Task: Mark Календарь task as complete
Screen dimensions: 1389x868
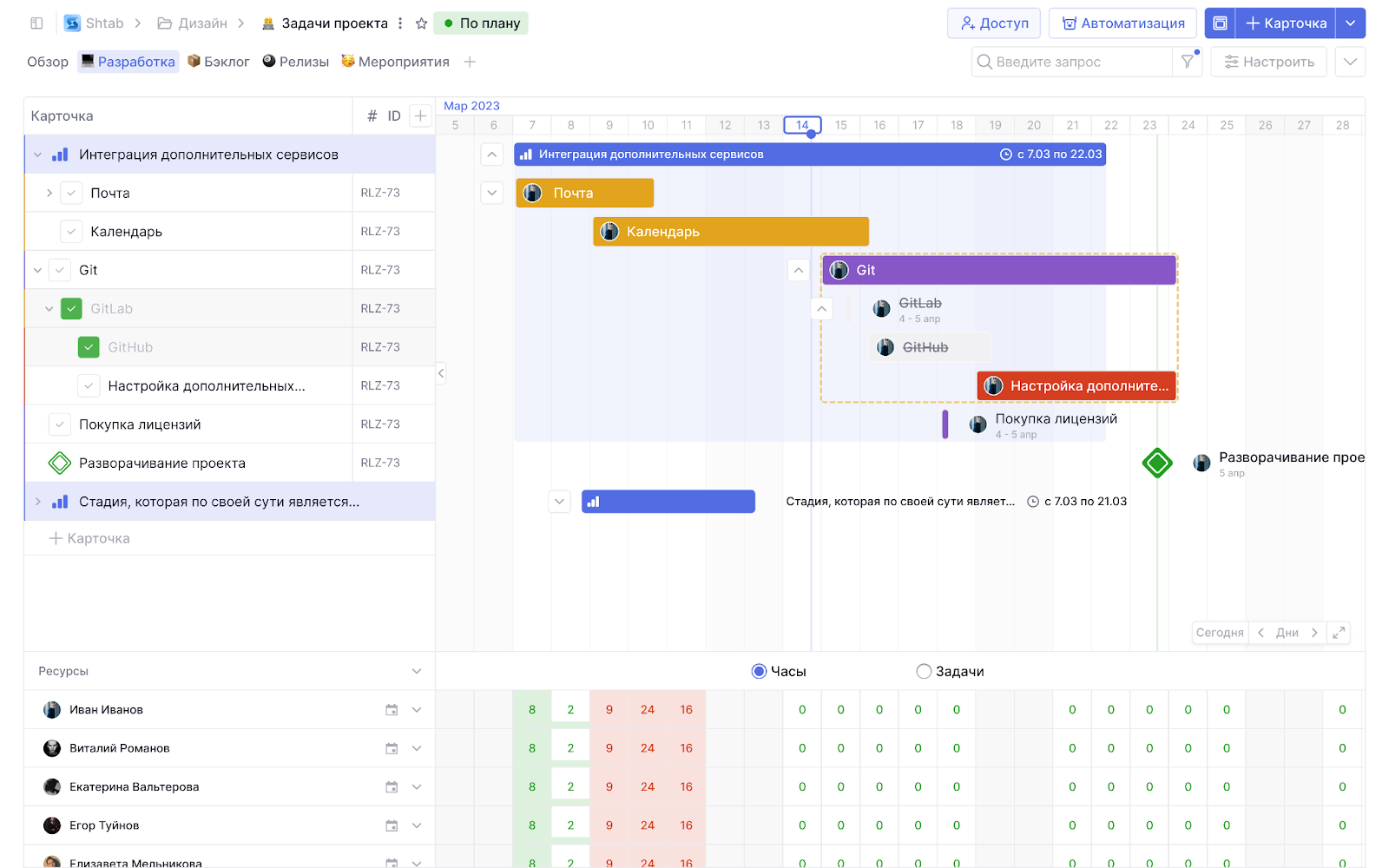Action: [x=71, y=232]
